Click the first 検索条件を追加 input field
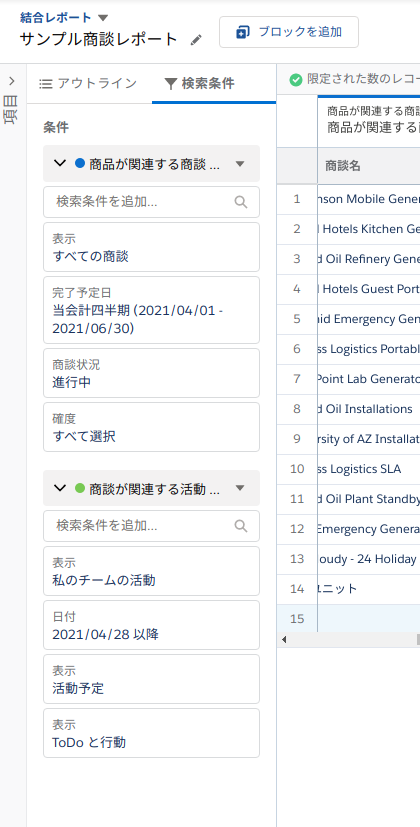This screenshot has height=827, width=420. coord(151,201)
